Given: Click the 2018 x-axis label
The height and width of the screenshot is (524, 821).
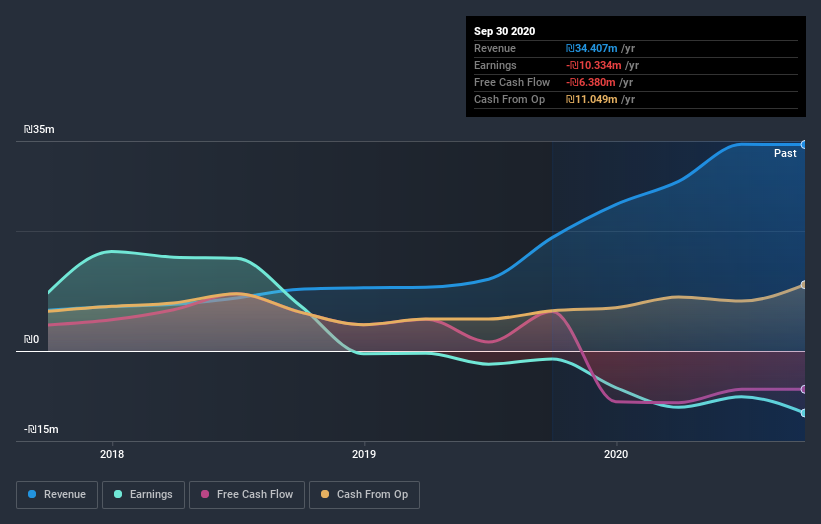Looking at the screenshot, I should pyautogui.click(x=112, y=454).
